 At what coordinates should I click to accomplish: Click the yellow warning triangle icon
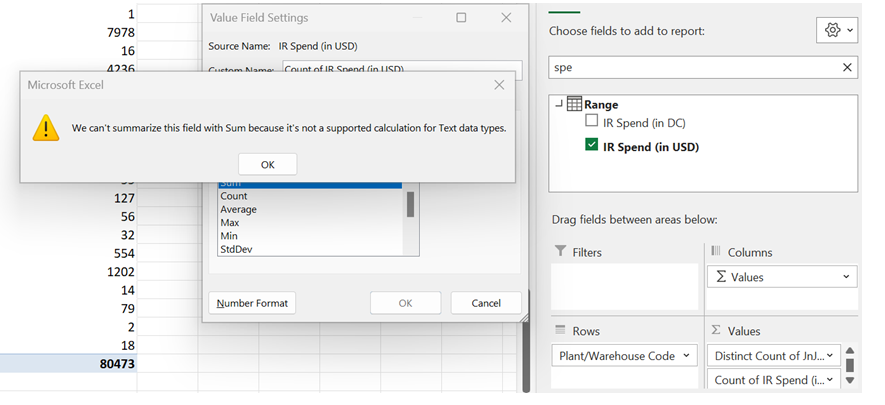46,127
